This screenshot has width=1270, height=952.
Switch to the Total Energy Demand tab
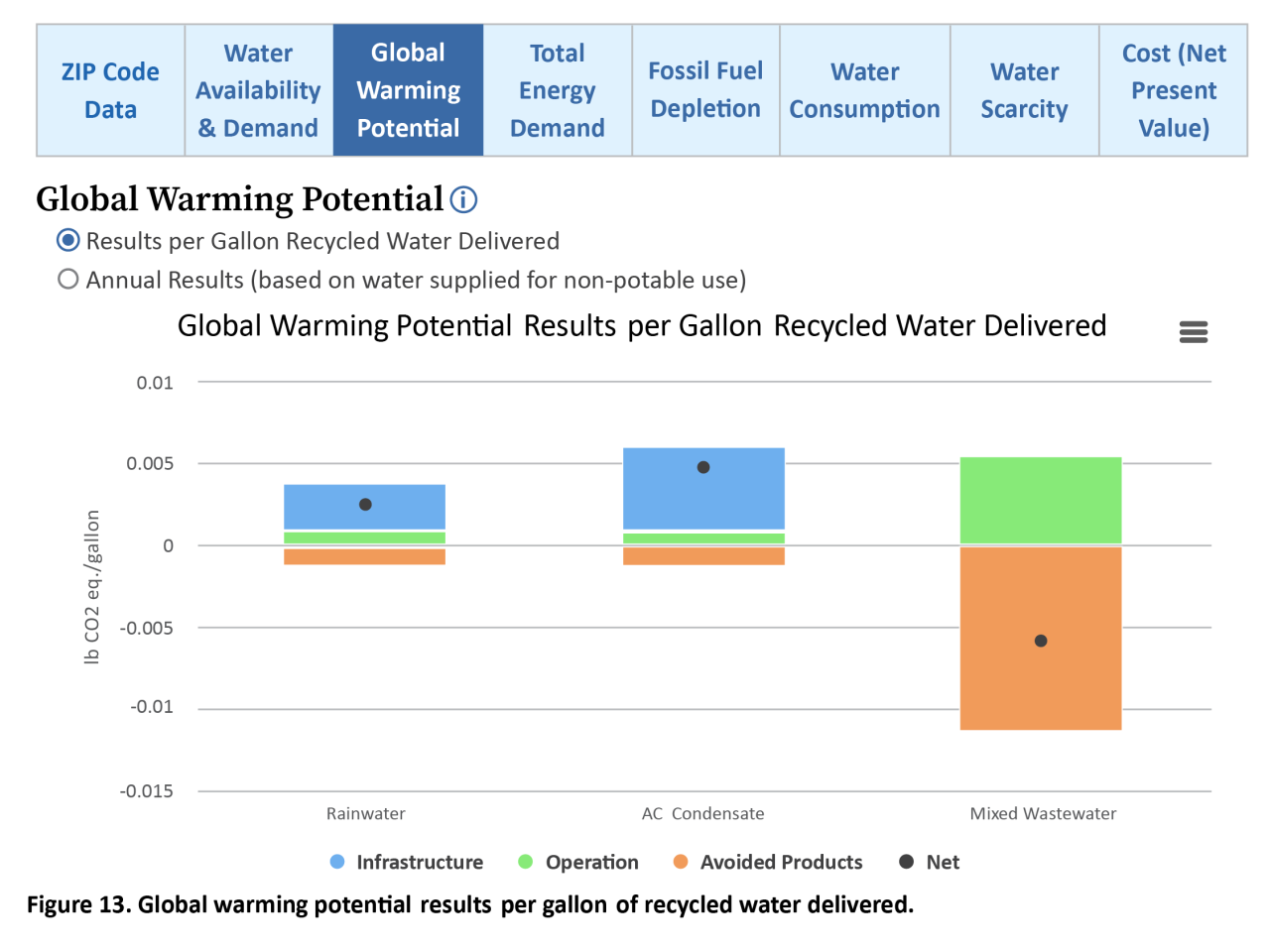click(x=557, y=90)
